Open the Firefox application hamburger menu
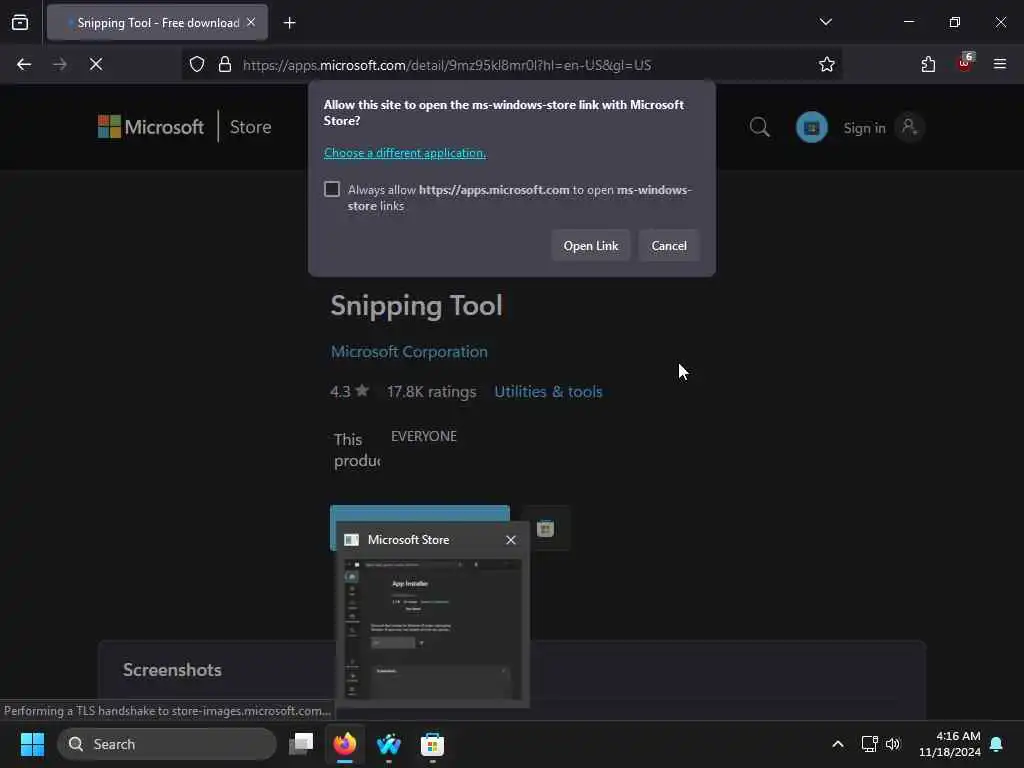This screenshot has height=768, width=1024. pos(1000,64)
